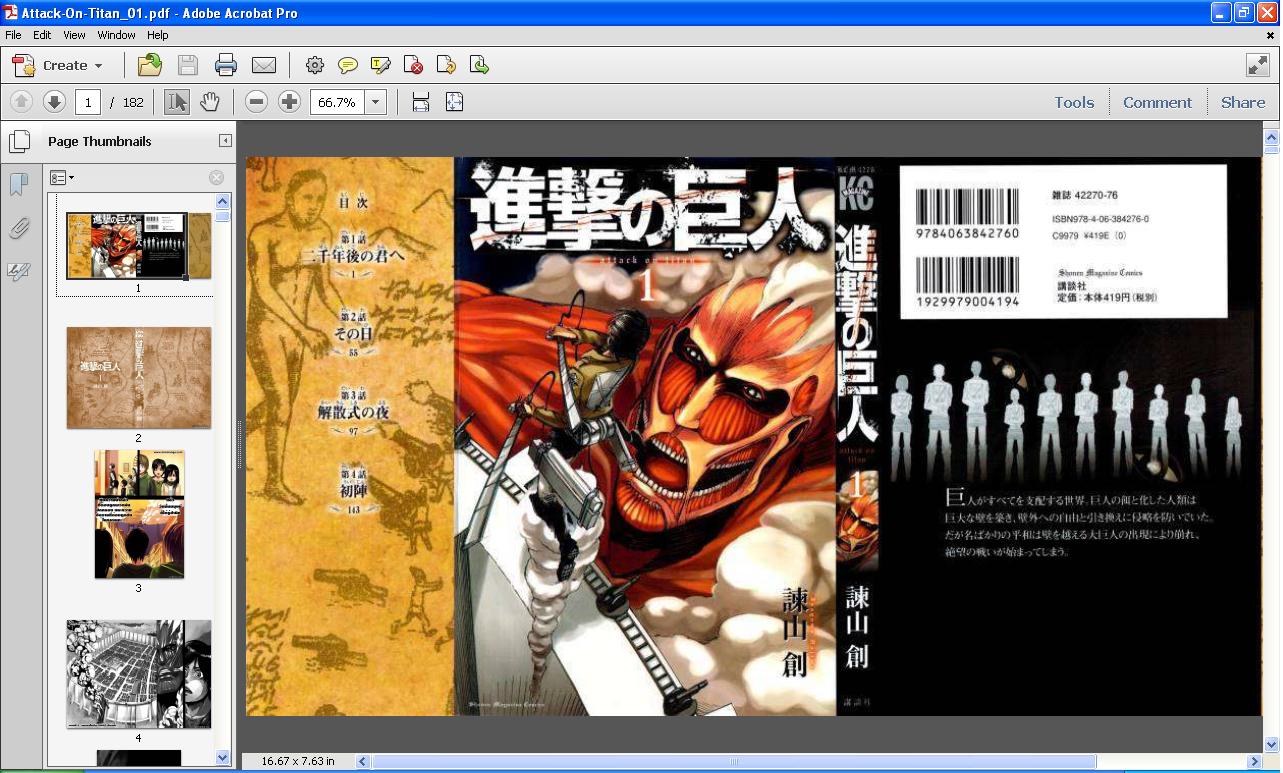Select the Highlight Text tool
The width and height of the screenshot is (1283, 773).
click(381, 66)
